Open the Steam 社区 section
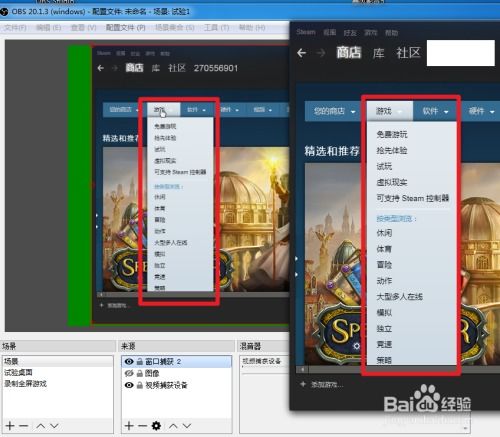500x437 pixels. click(408, 53)
